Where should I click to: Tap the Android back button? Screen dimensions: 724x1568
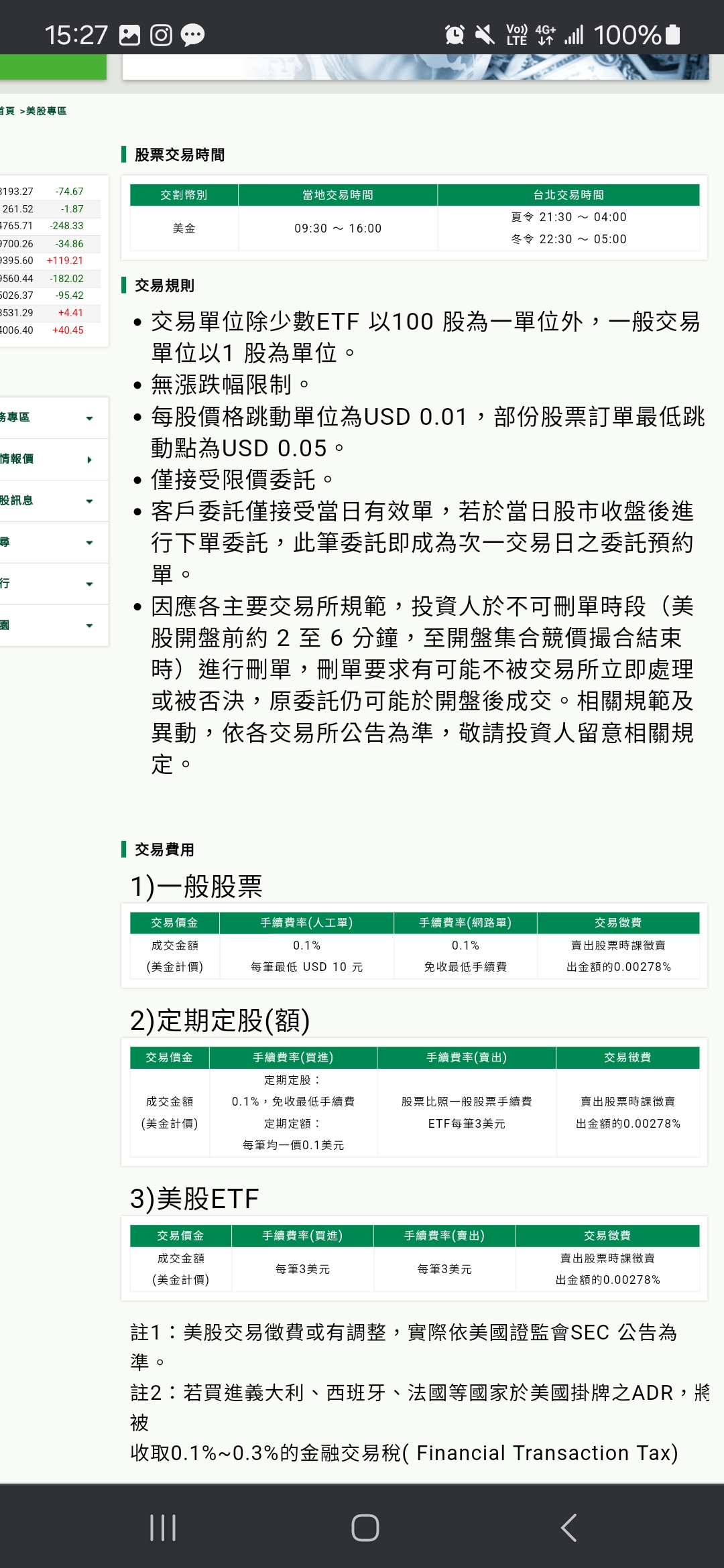point(568,1528)
